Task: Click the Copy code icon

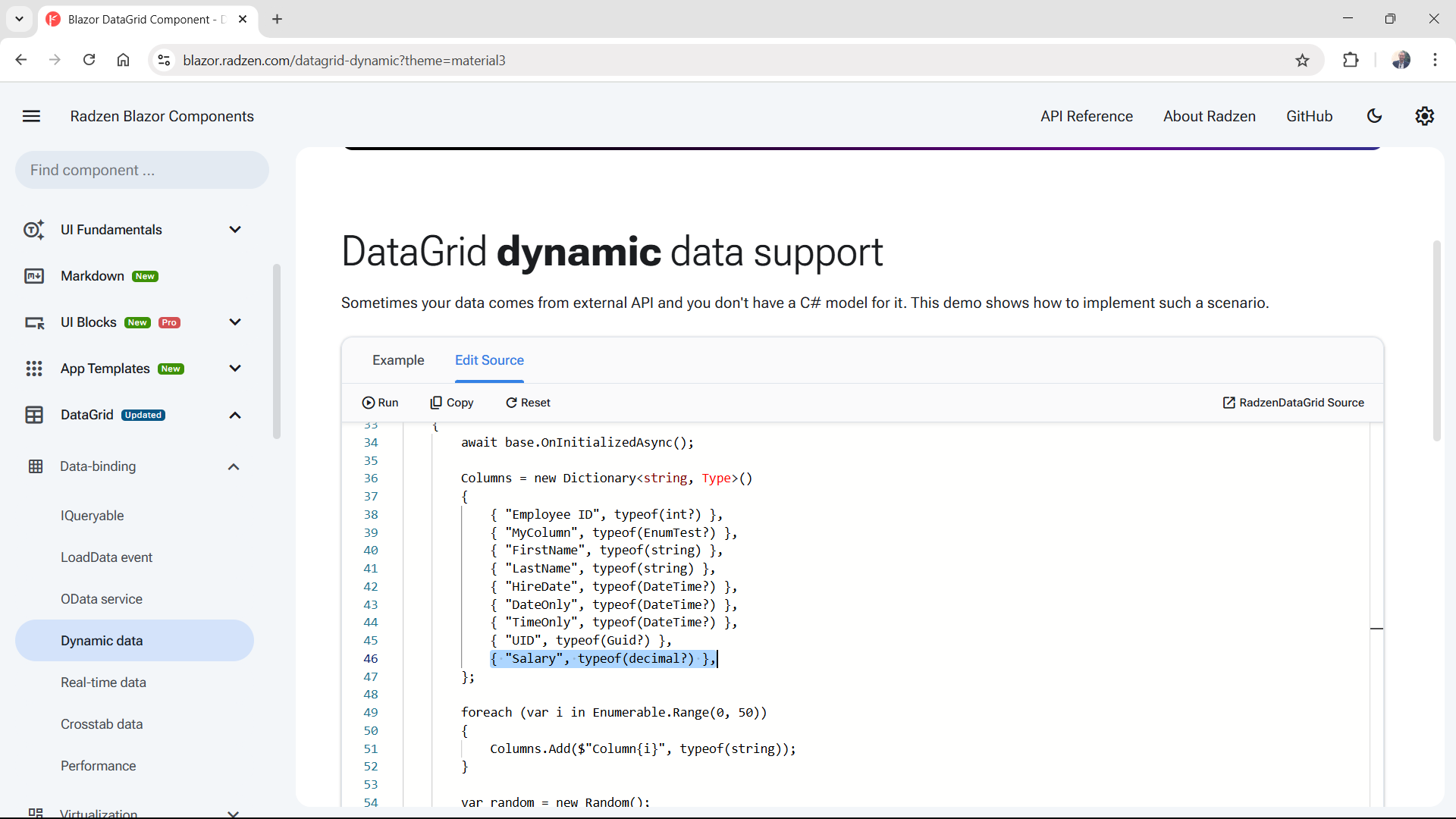Action: tap(436, 403)
